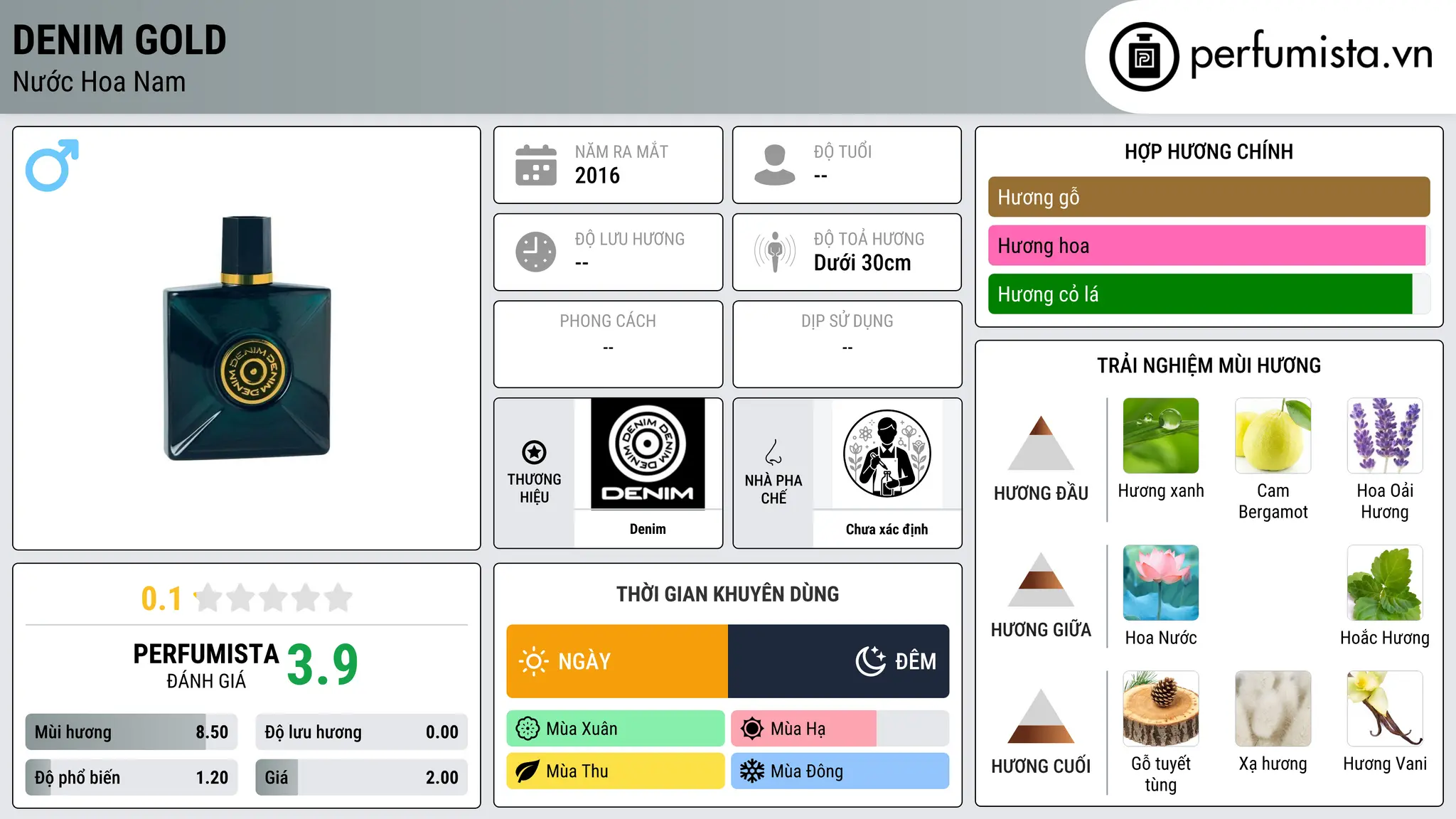Select the Hương Vani note image
Viewport: 1456px width, 819px height.
tap(1385, 709)
